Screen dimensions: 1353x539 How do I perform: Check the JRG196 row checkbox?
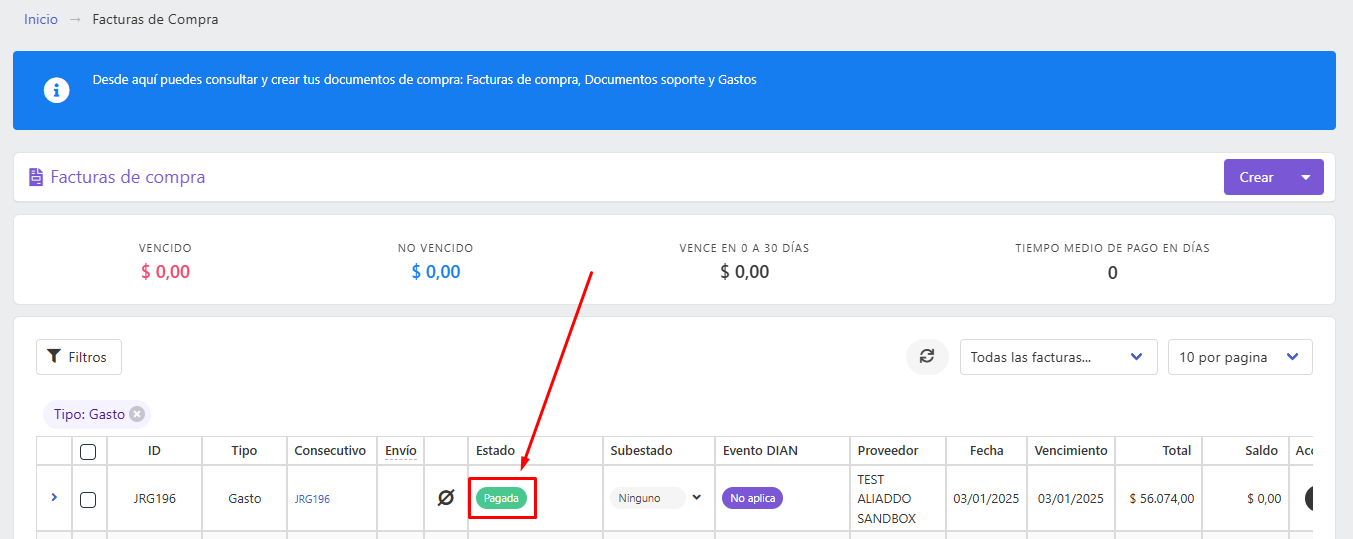(88, 499)
